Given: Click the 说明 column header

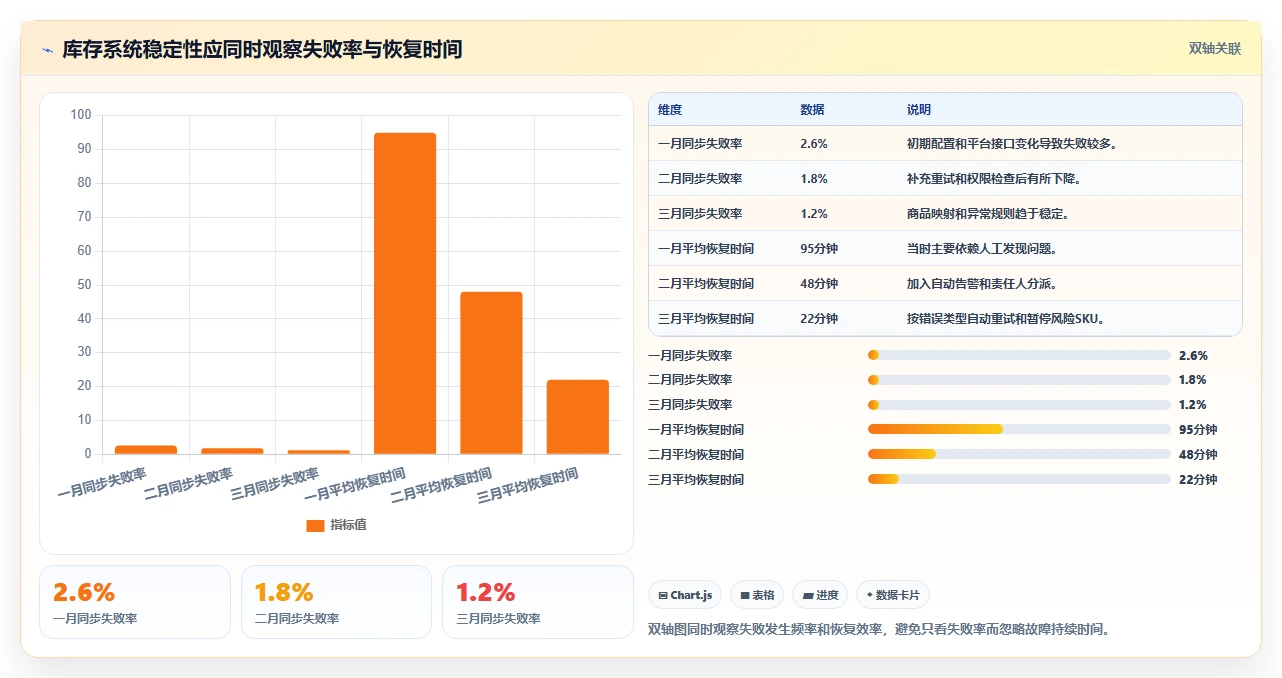Looking at the screenshot, I should pyautogui.click(x=919, y=110).
